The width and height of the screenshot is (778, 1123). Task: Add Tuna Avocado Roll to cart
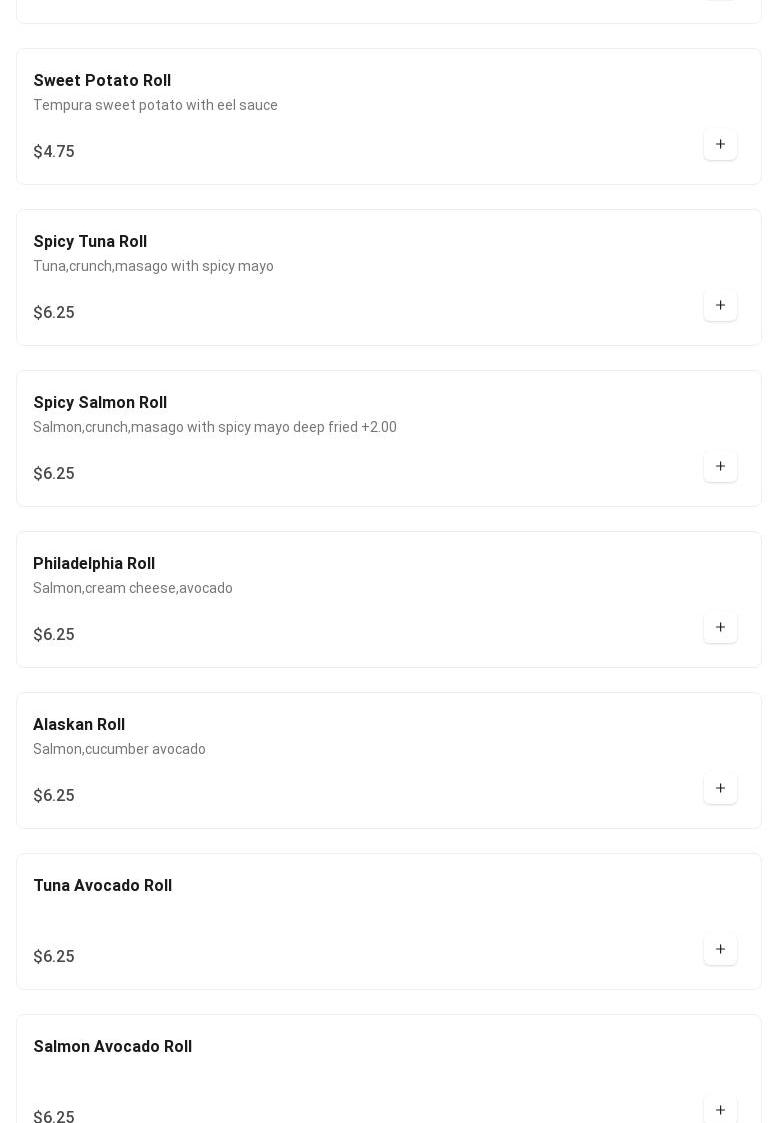point(720,950)
